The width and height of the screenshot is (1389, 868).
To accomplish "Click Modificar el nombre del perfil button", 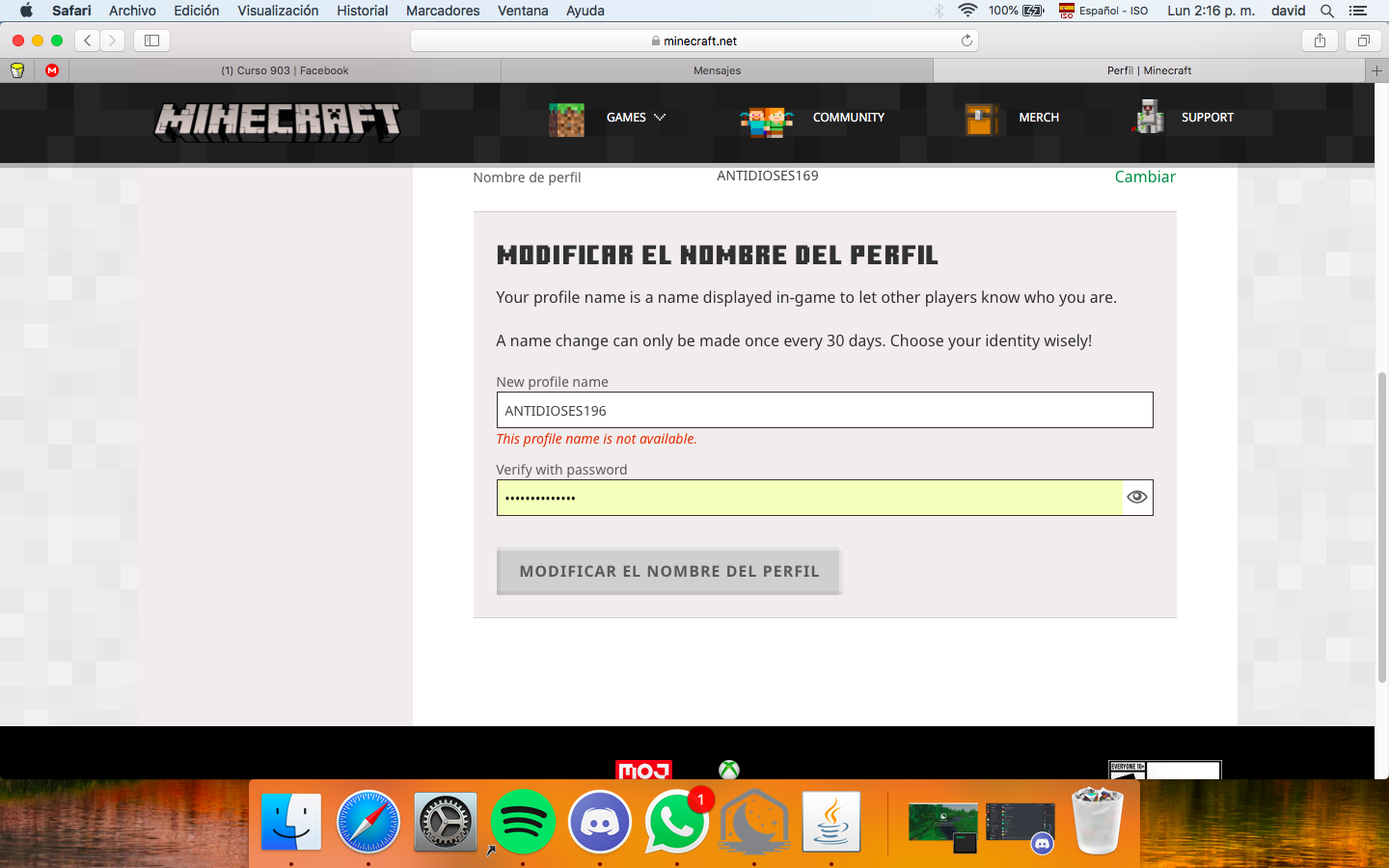I will pyautogui.click(x=669, y=571).
